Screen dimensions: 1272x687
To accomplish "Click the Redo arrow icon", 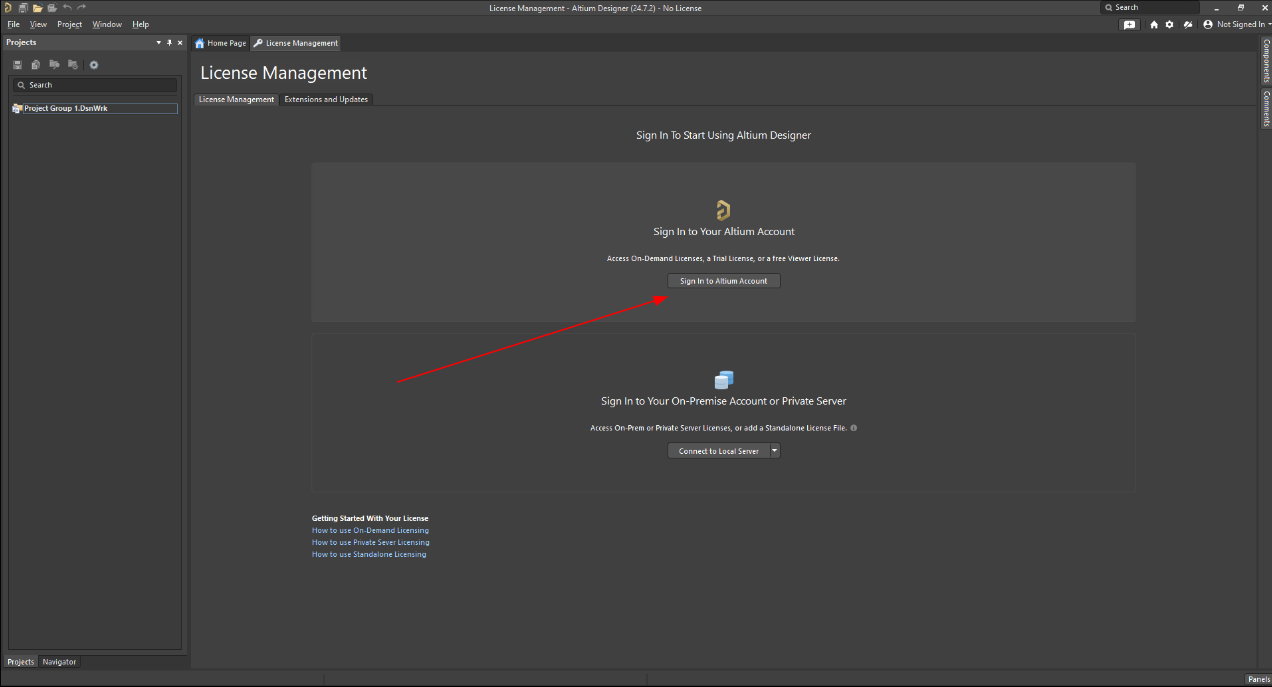I will pos(82,7).
